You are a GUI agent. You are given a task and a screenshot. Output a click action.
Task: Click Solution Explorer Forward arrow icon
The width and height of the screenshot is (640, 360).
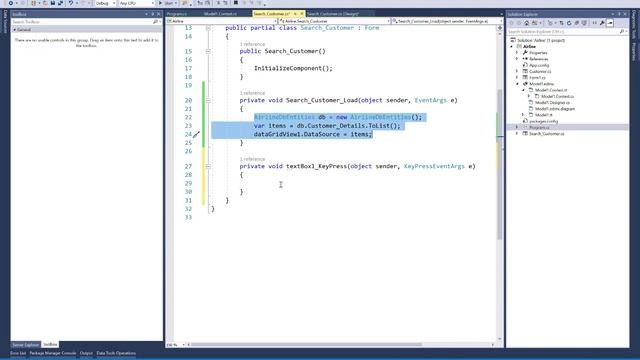519,23
